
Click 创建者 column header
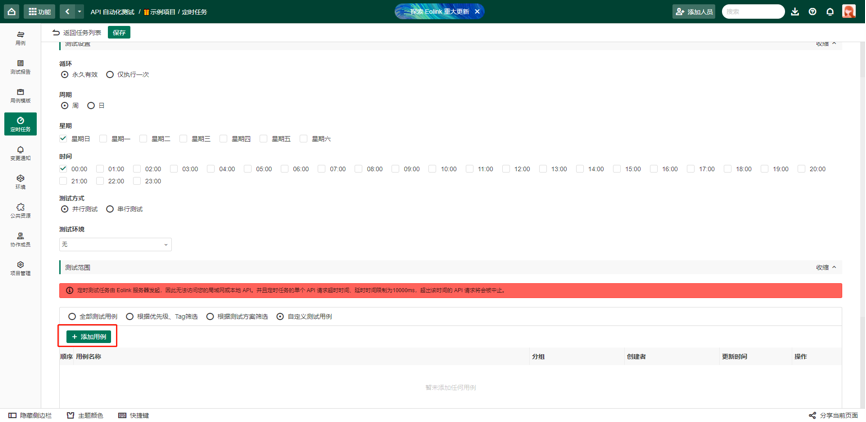pos(636,357)
